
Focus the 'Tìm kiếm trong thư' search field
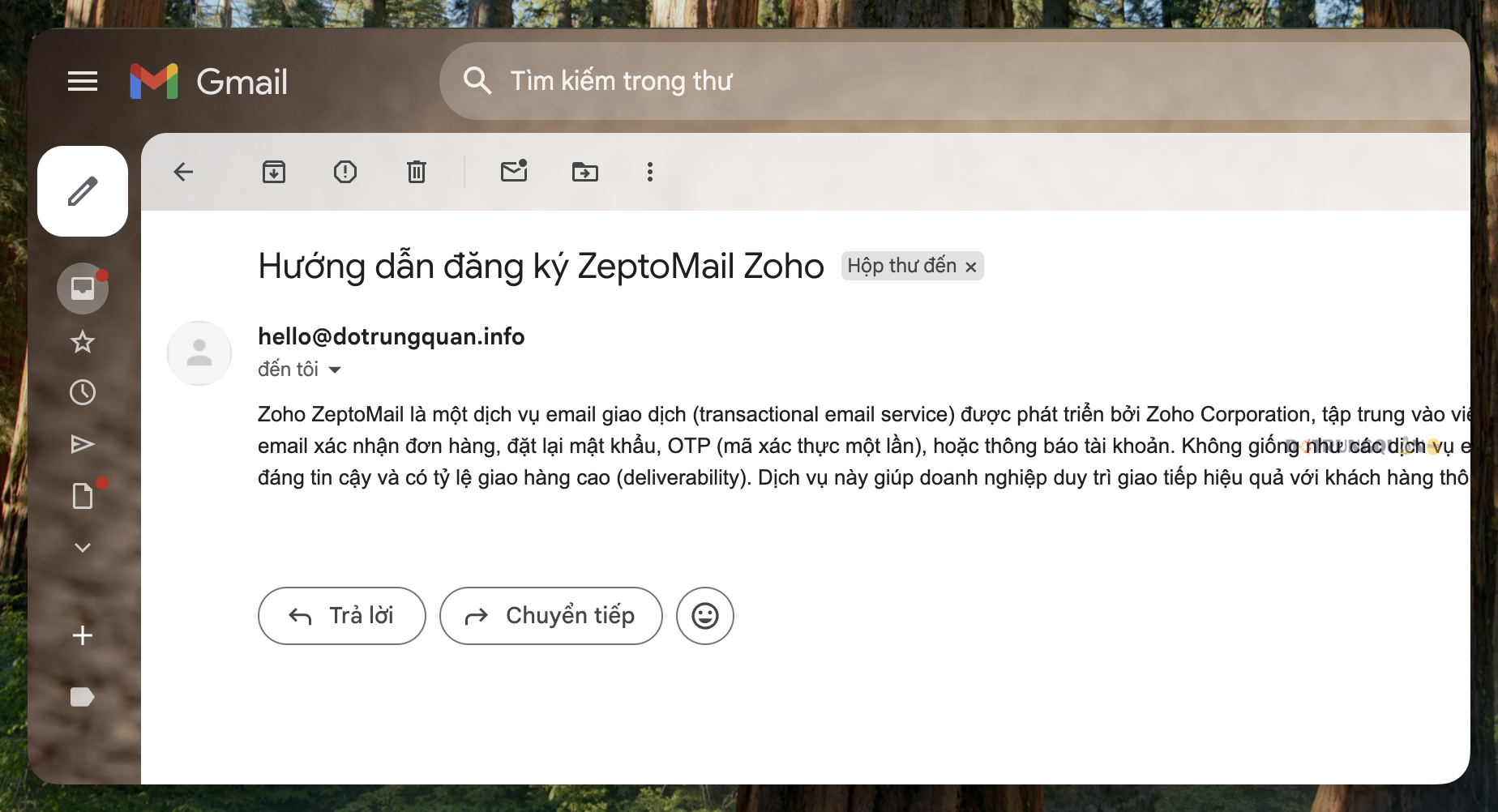tap(955, 81)
